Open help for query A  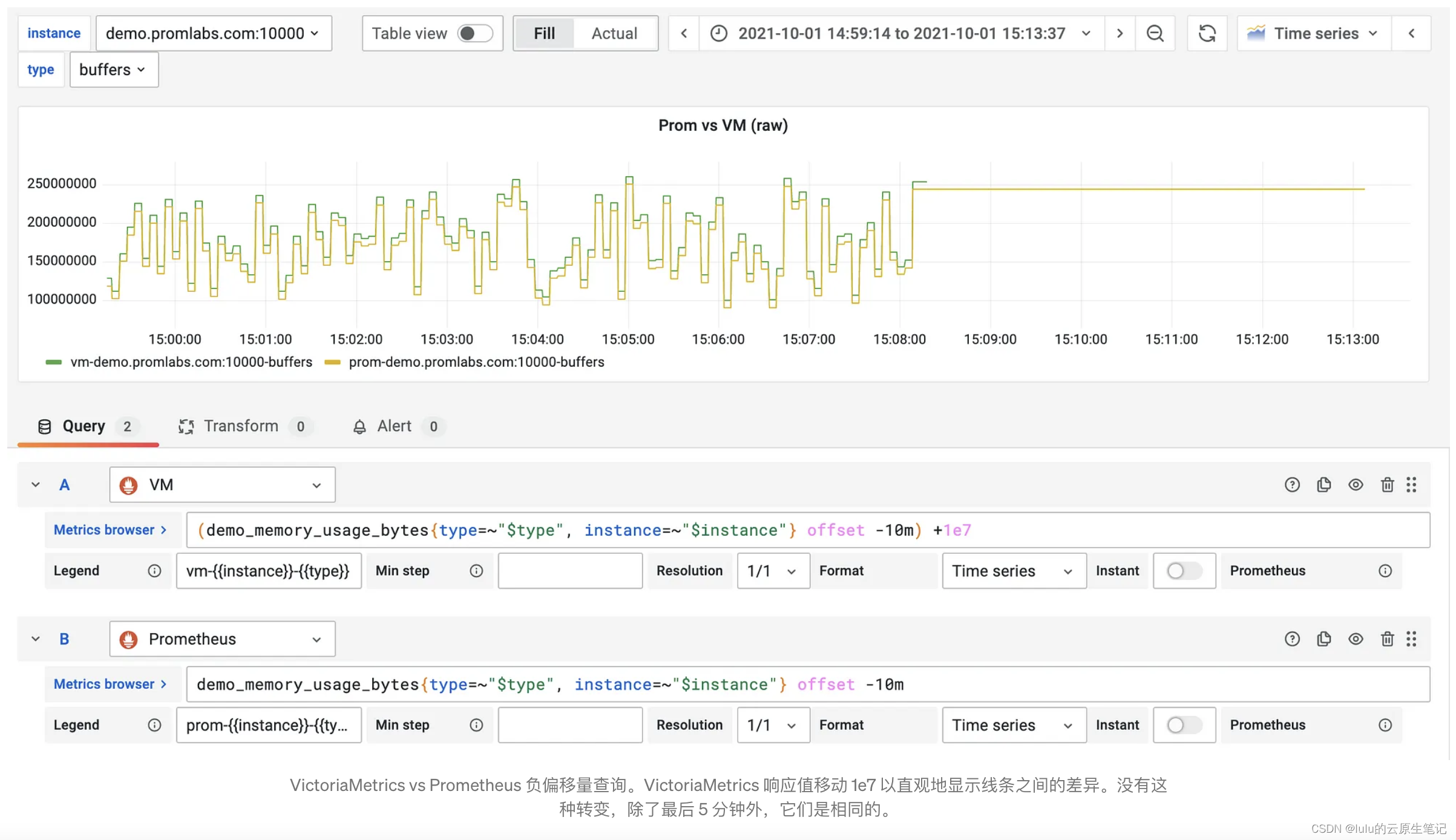coord(1292,485)
